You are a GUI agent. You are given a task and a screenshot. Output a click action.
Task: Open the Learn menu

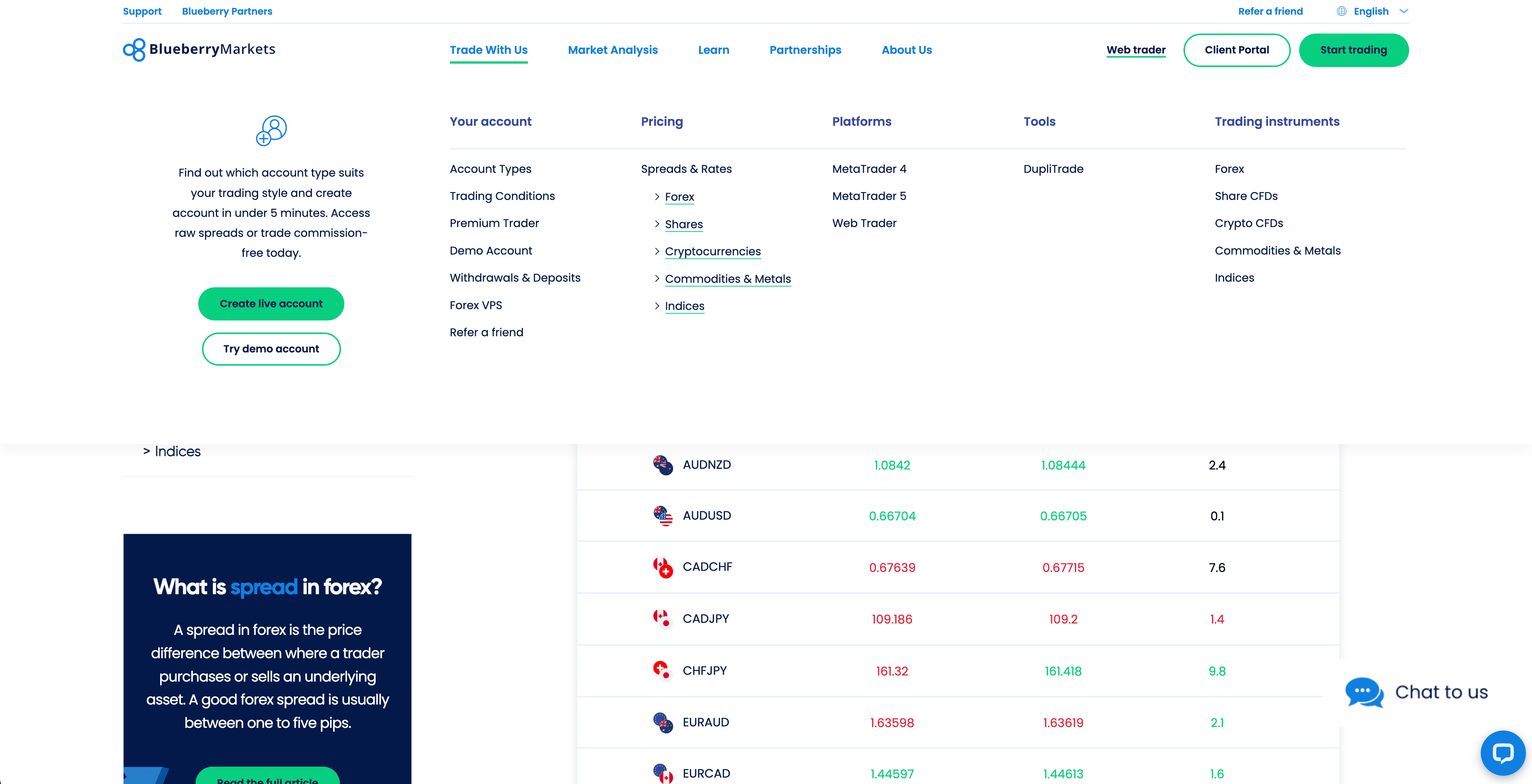[x=713, y=50]
